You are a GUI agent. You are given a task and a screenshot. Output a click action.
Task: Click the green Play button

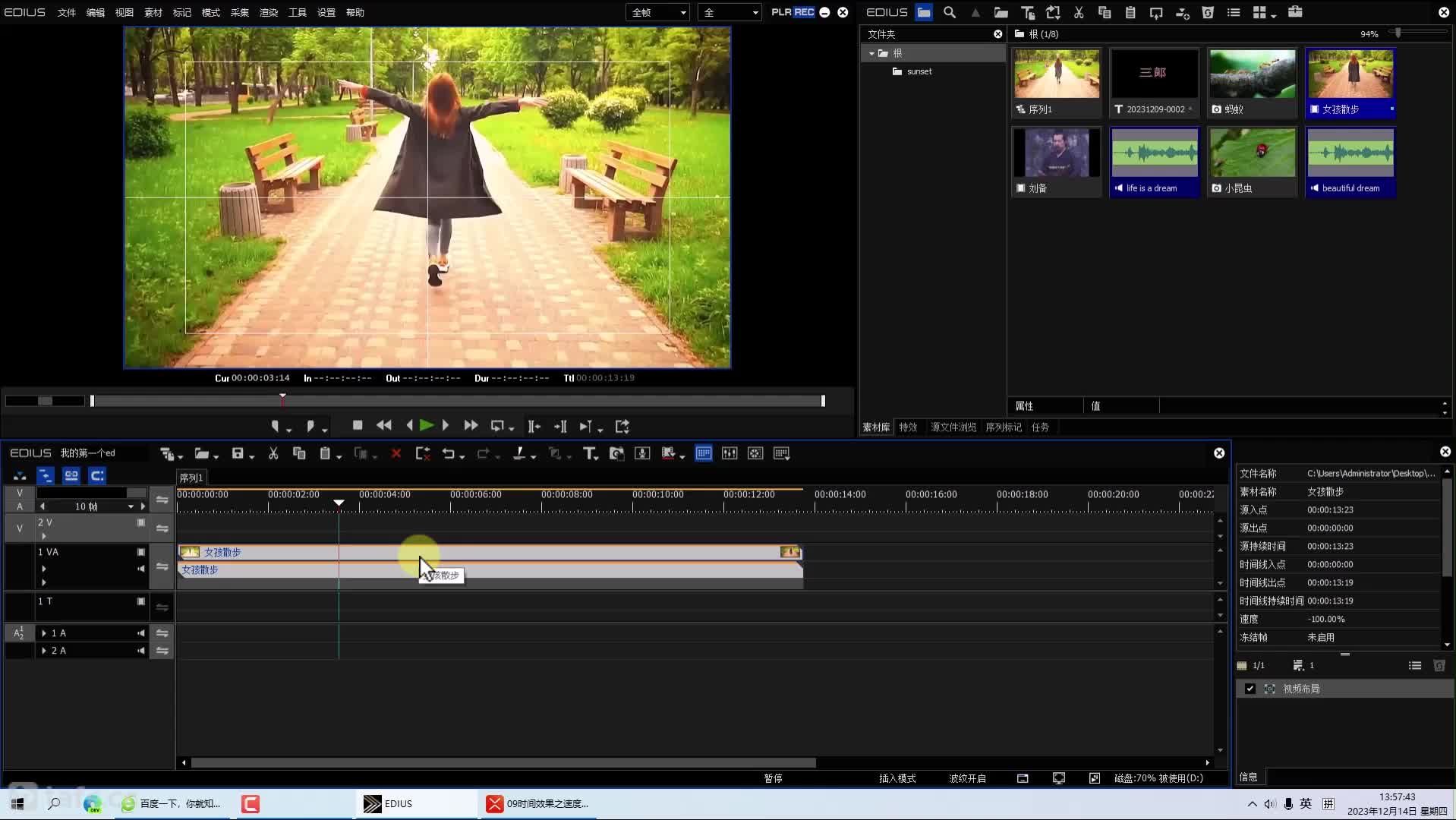427,426
